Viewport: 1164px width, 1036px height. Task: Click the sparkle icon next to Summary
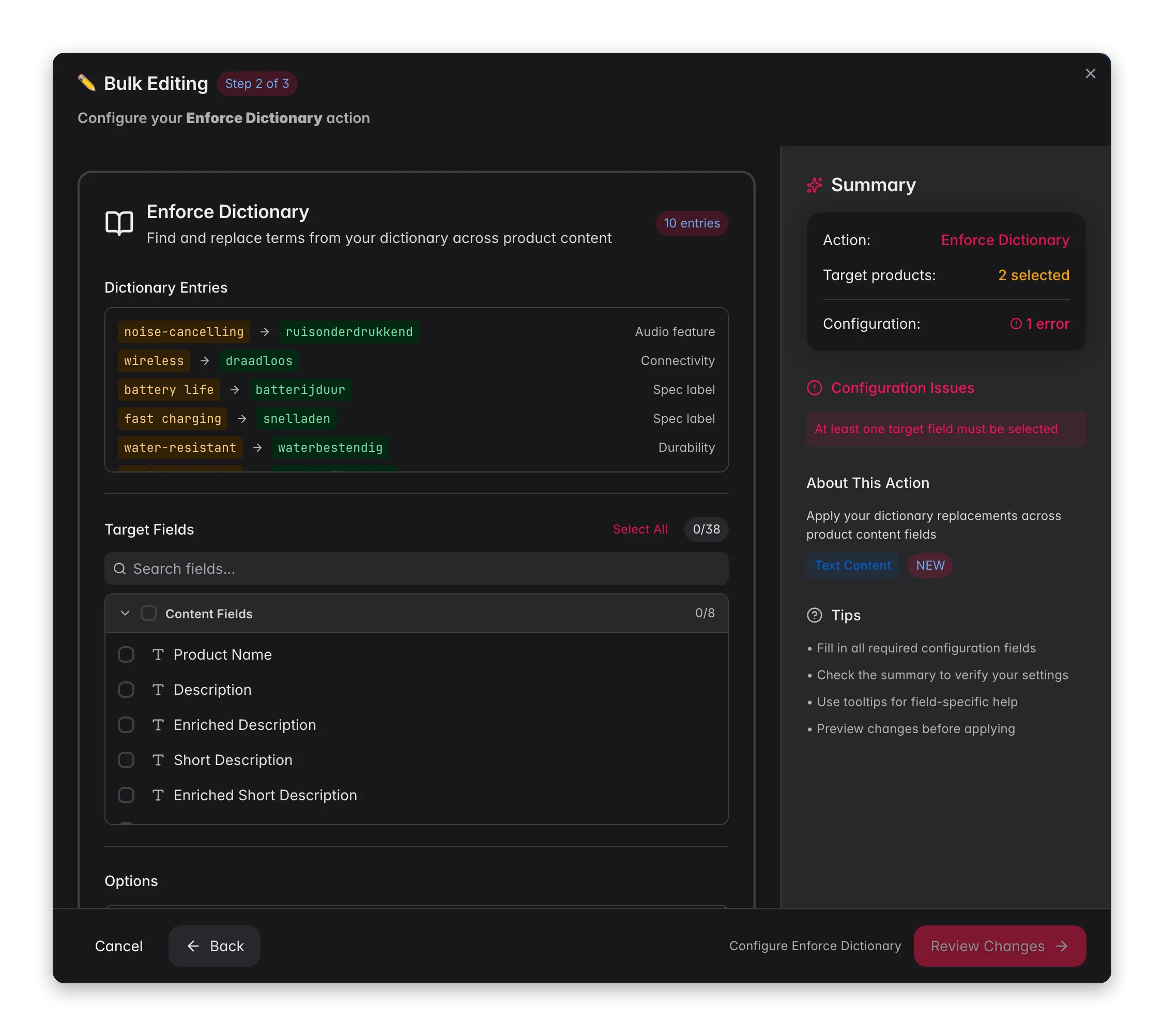[815, 185]
